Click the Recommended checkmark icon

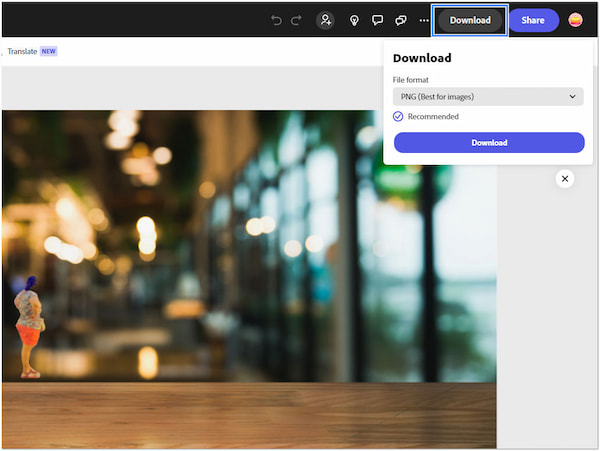click(398, 116)
